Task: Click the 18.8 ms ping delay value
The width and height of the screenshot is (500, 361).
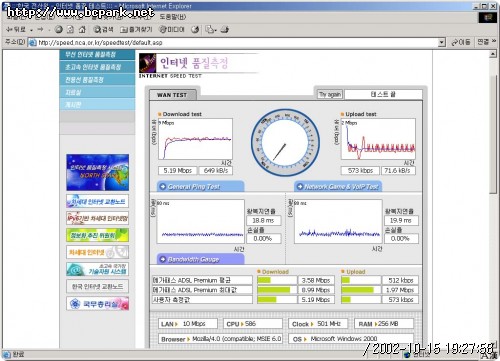Action: [263, 220]
